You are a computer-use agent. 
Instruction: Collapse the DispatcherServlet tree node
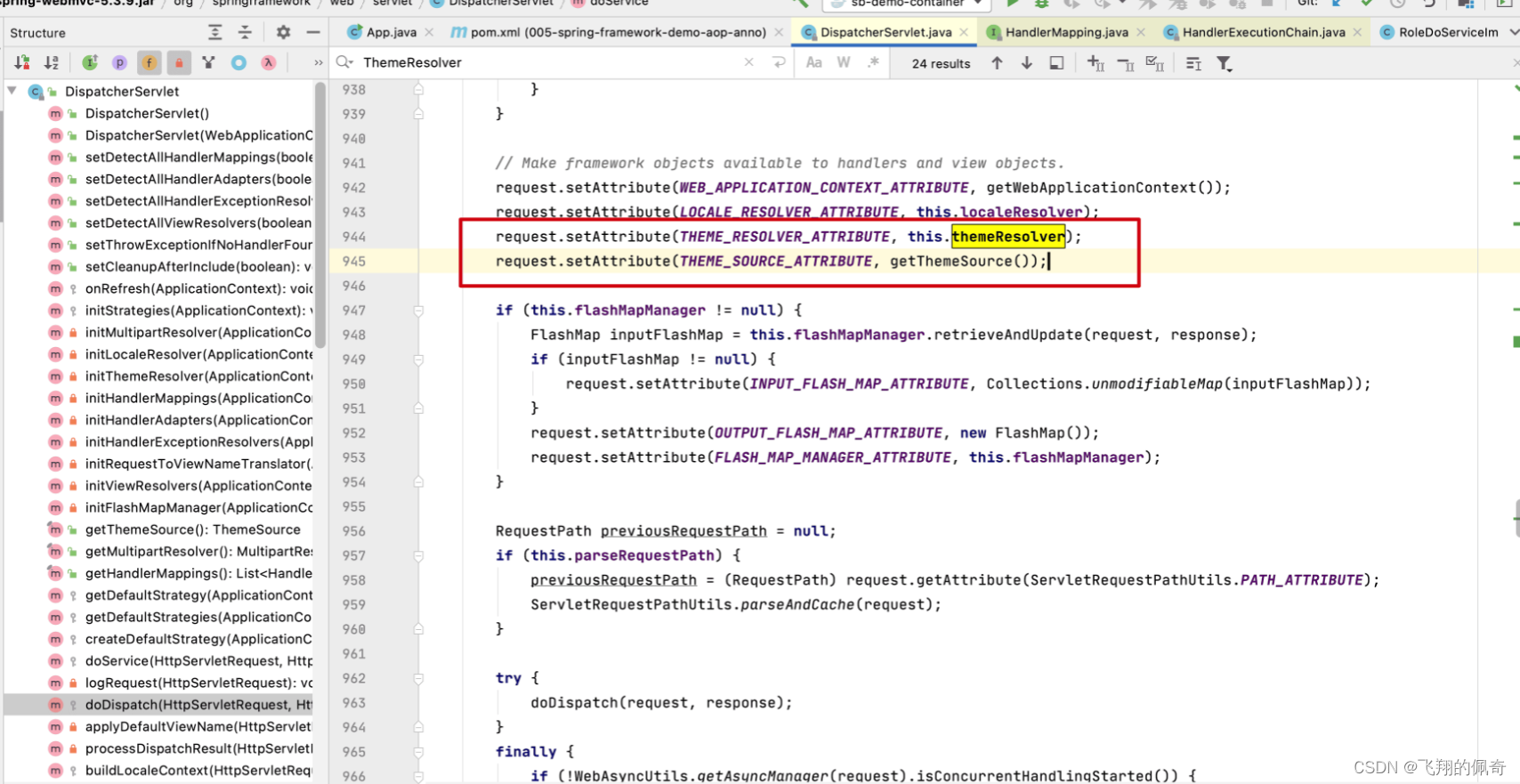(12, 91)
